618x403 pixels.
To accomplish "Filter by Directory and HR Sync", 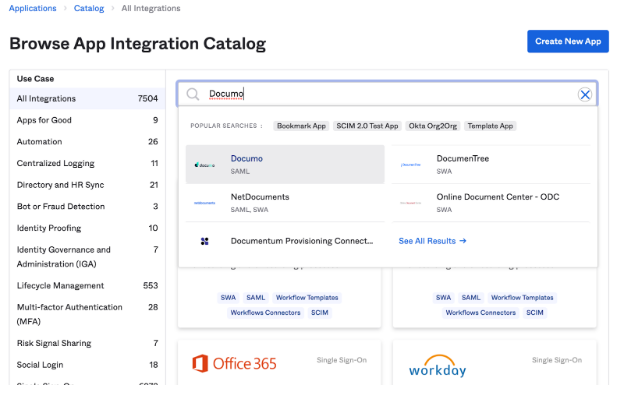I will point(87,185).
